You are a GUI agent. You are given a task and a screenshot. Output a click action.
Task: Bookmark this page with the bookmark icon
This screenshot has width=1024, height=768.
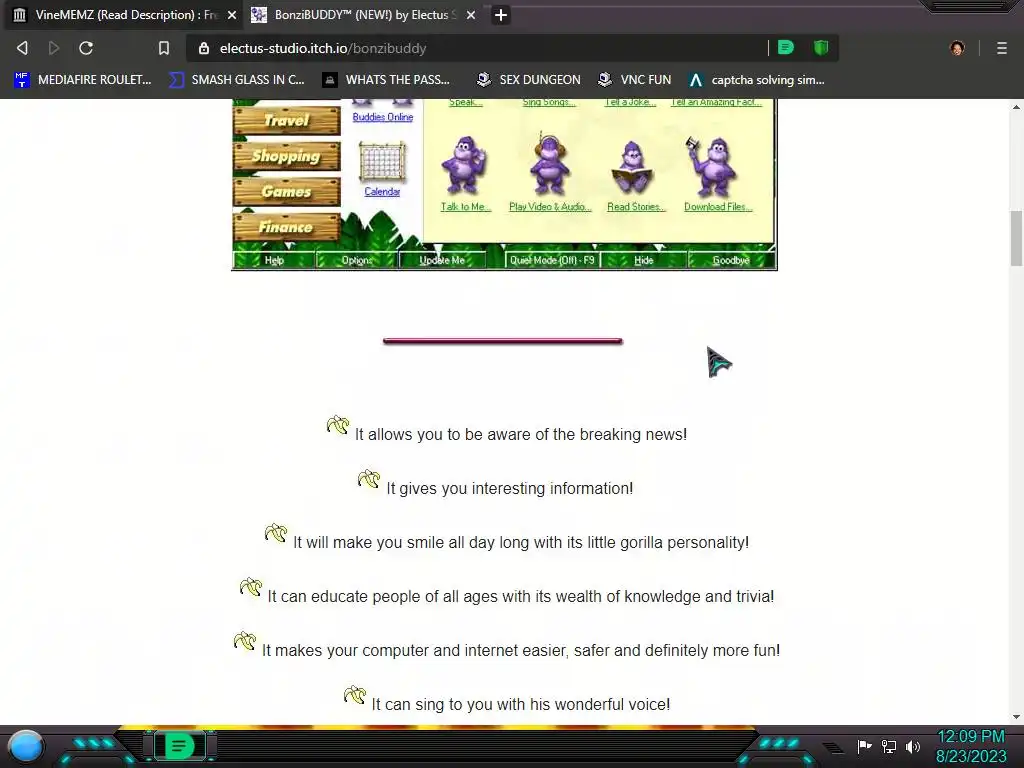[164, 48]
